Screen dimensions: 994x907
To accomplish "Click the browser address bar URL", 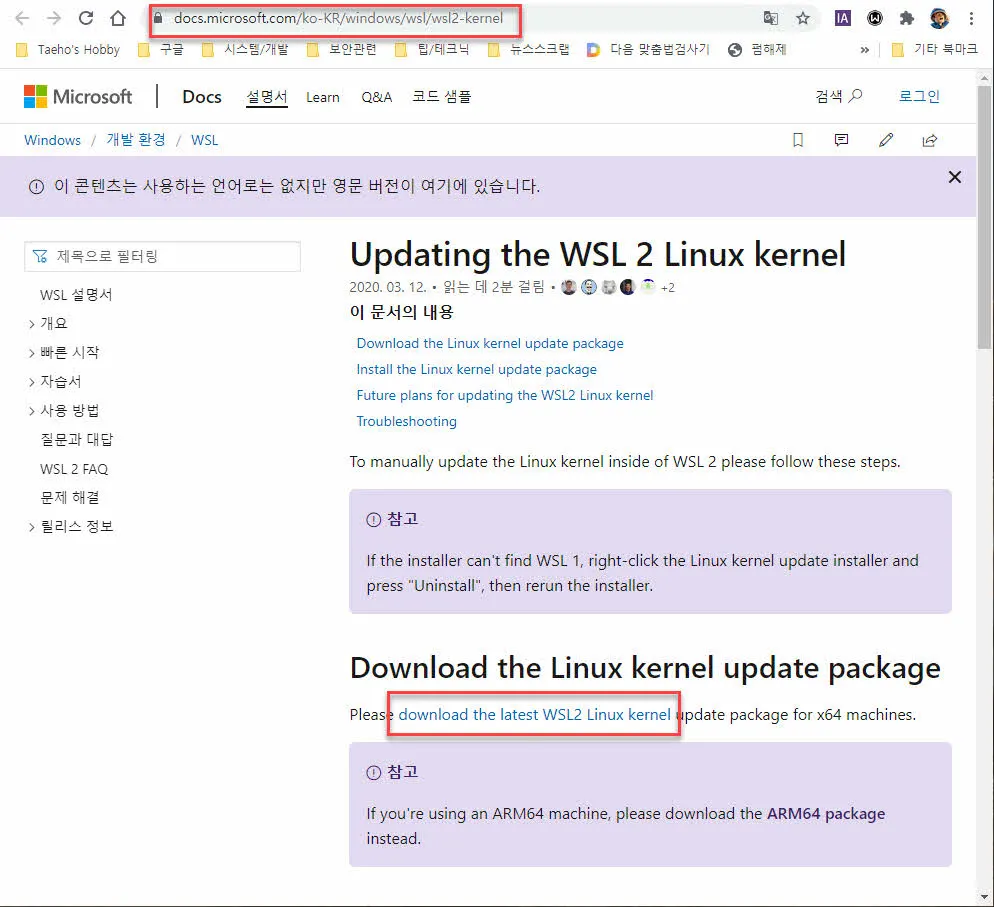I will [338, 18].
